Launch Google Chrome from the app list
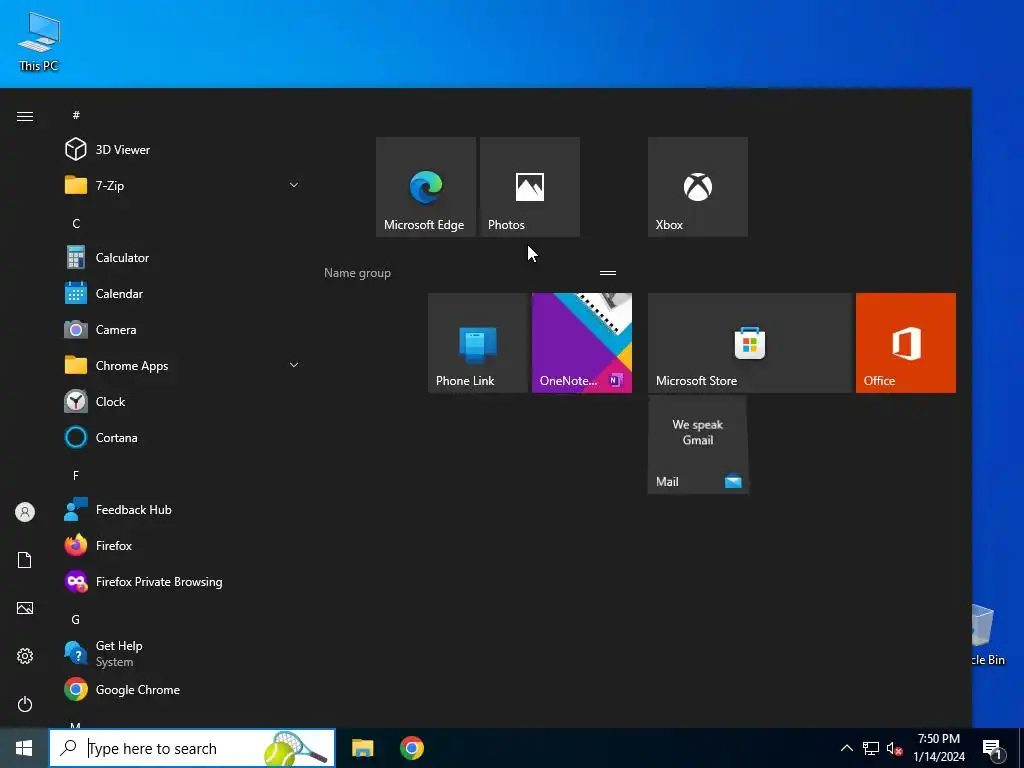This screenshot has height=768, width=1024. pos(182,690)
